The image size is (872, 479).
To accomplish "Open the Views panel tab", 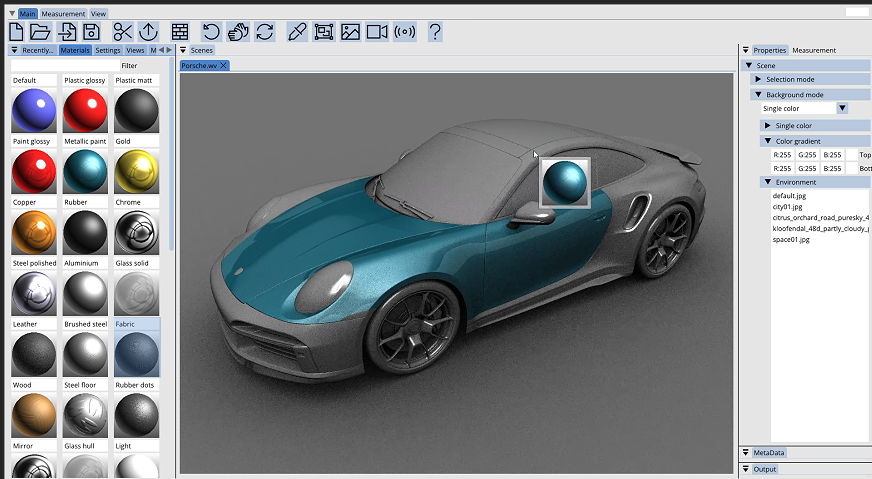I will (x=135, y=50).
